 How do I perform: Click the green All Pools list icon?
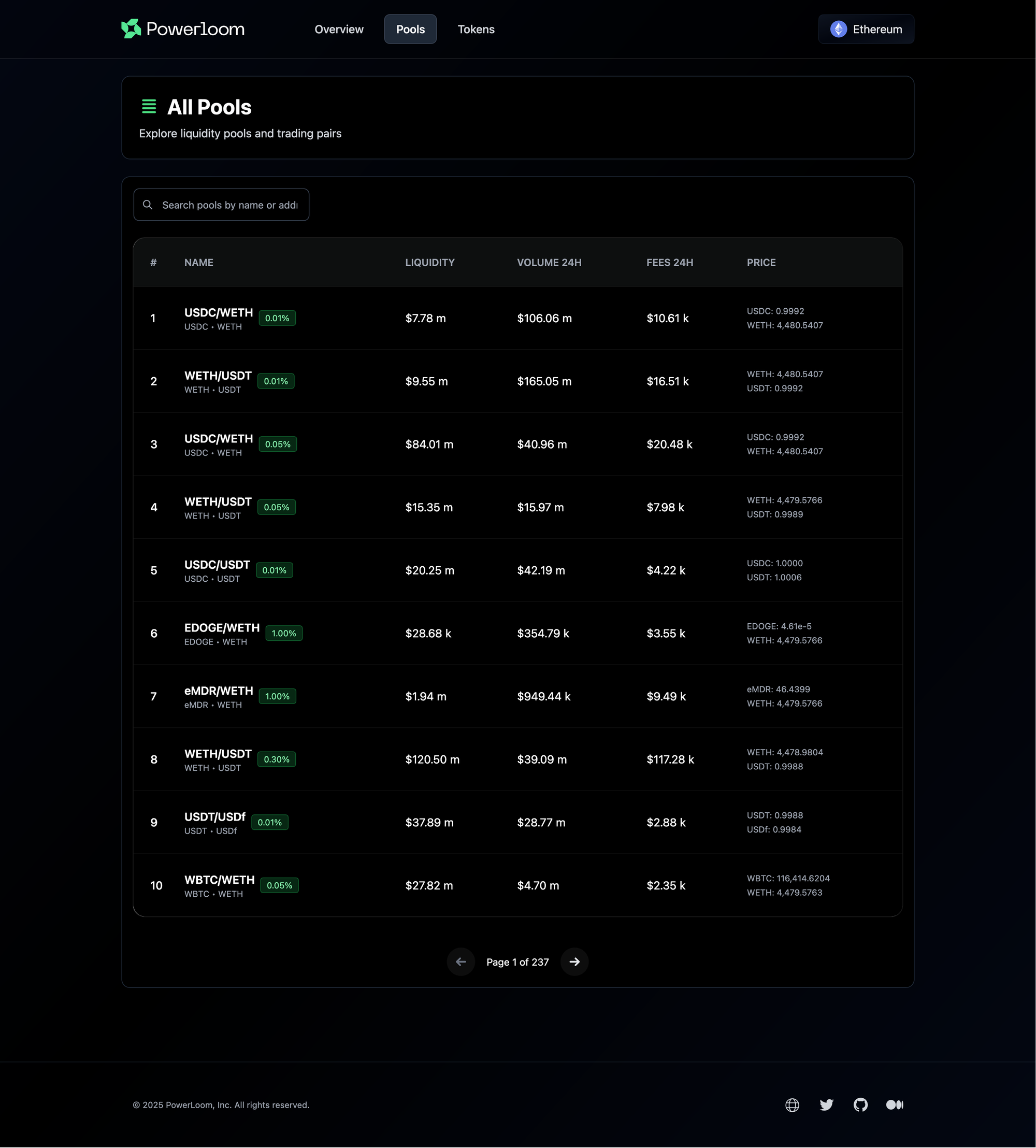pos(149,106)
